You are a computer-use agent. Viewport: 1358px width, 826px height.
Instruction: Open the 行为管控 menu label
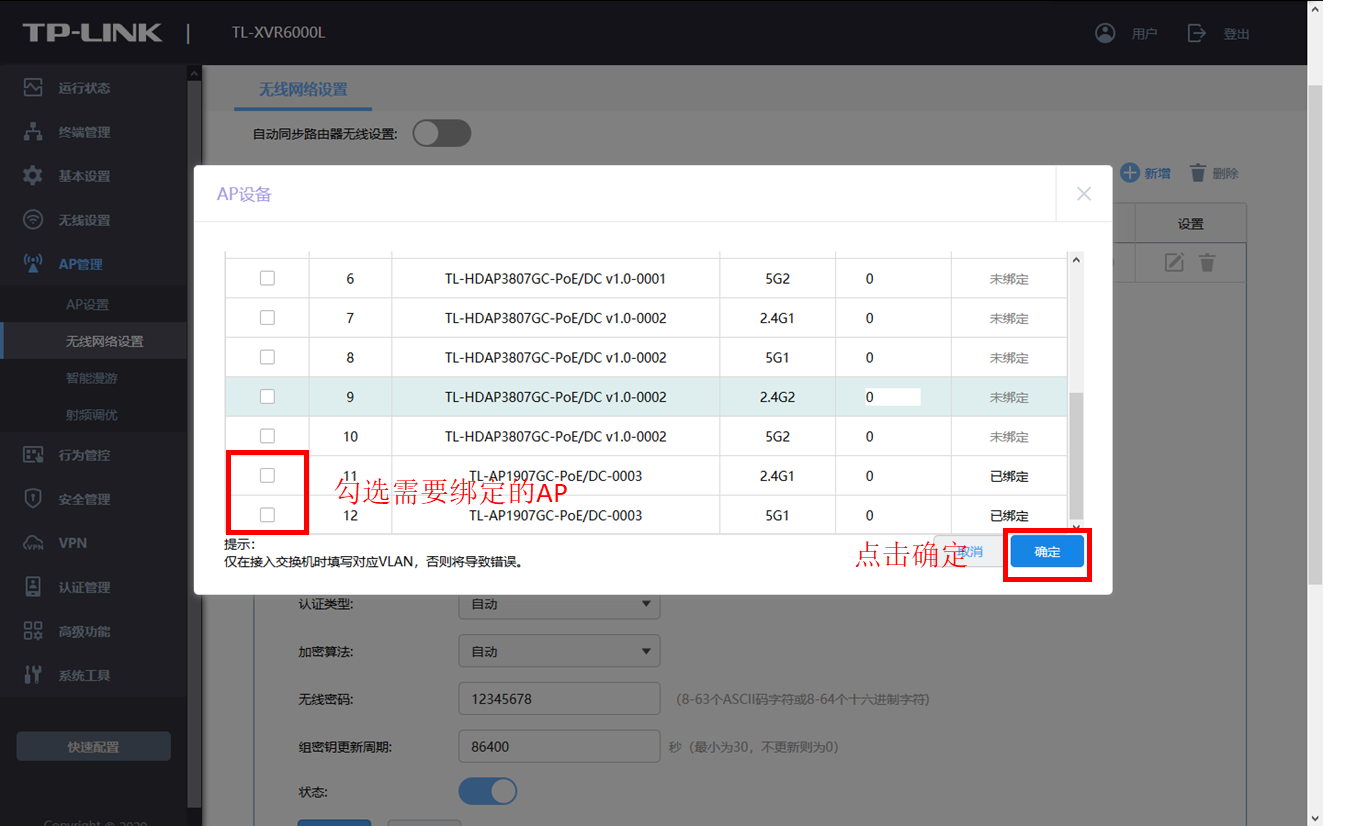pos(84,455)
